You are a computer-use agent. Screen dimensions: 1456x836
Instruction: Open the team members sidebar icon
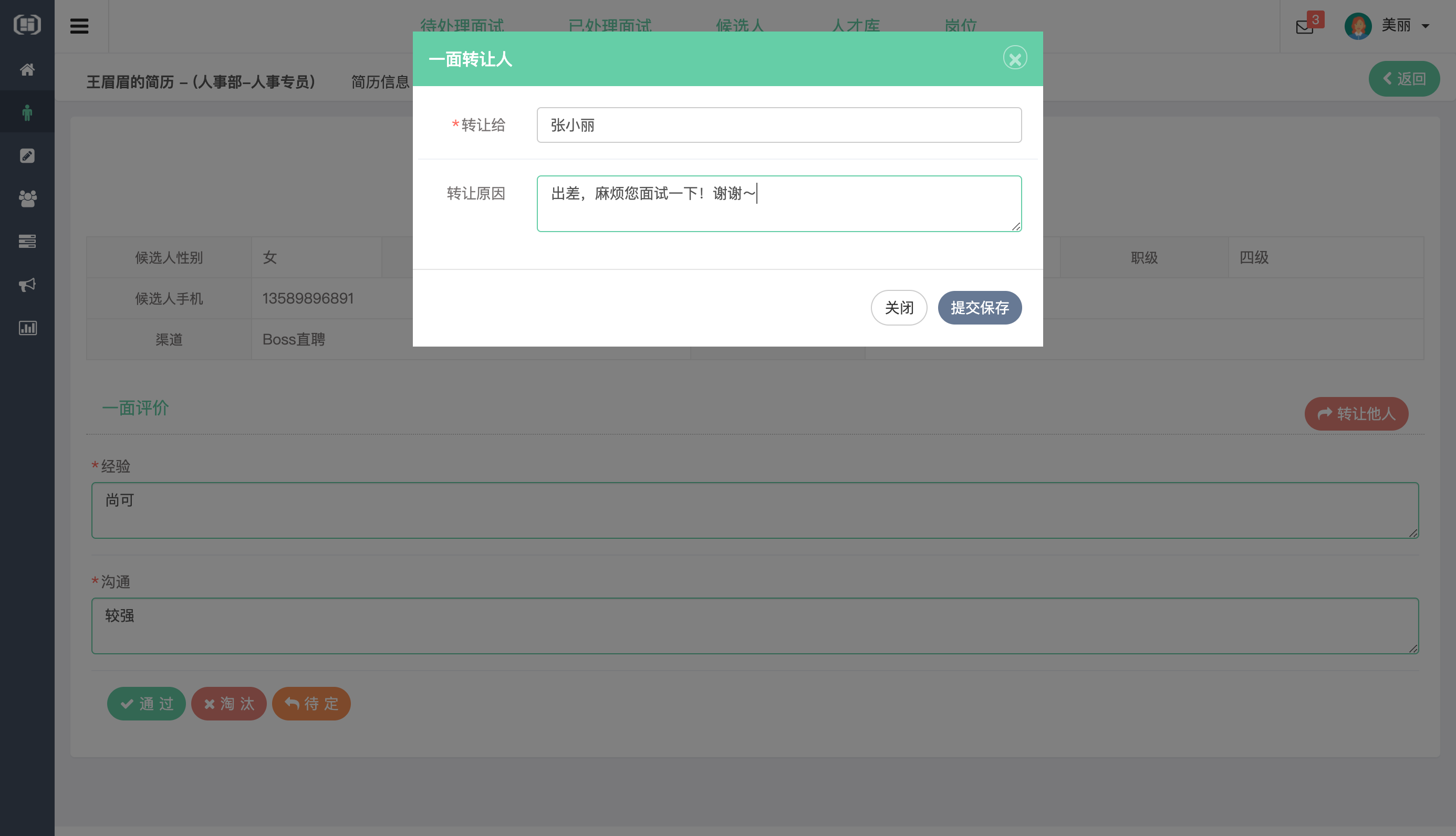point(27,198)
